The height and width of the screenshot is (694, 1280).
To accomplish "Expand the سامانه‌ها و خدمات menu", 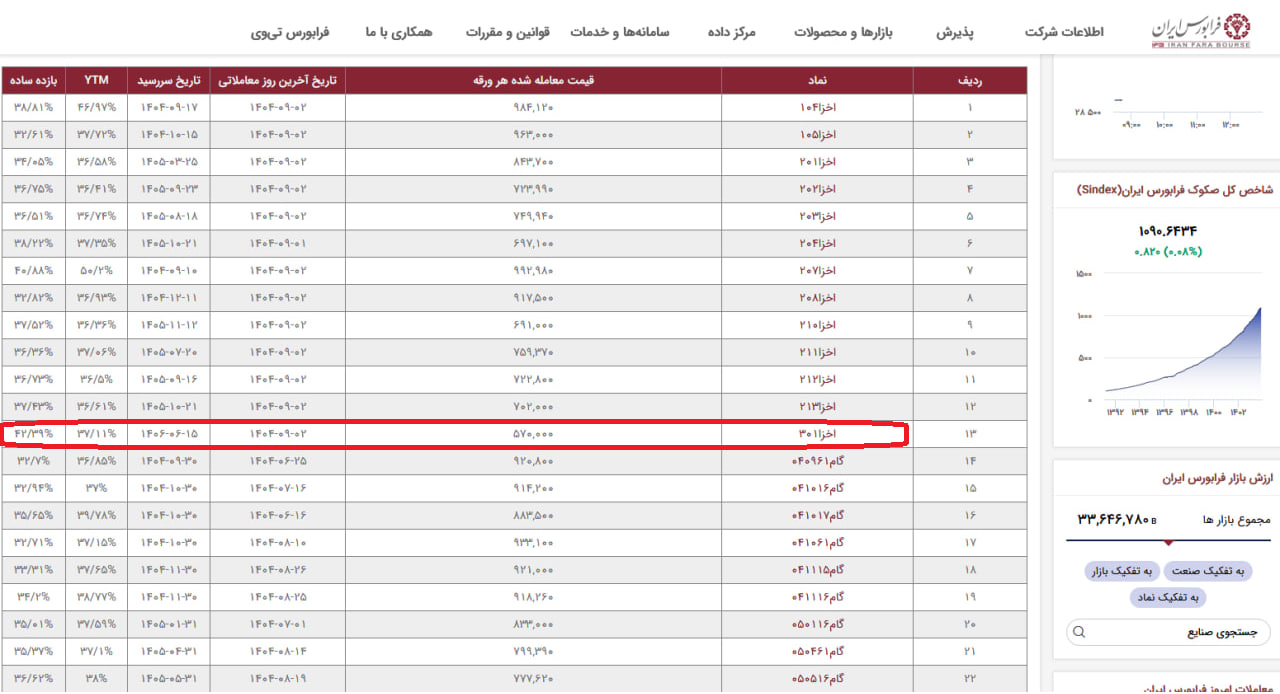I will [x=620, y=32].
